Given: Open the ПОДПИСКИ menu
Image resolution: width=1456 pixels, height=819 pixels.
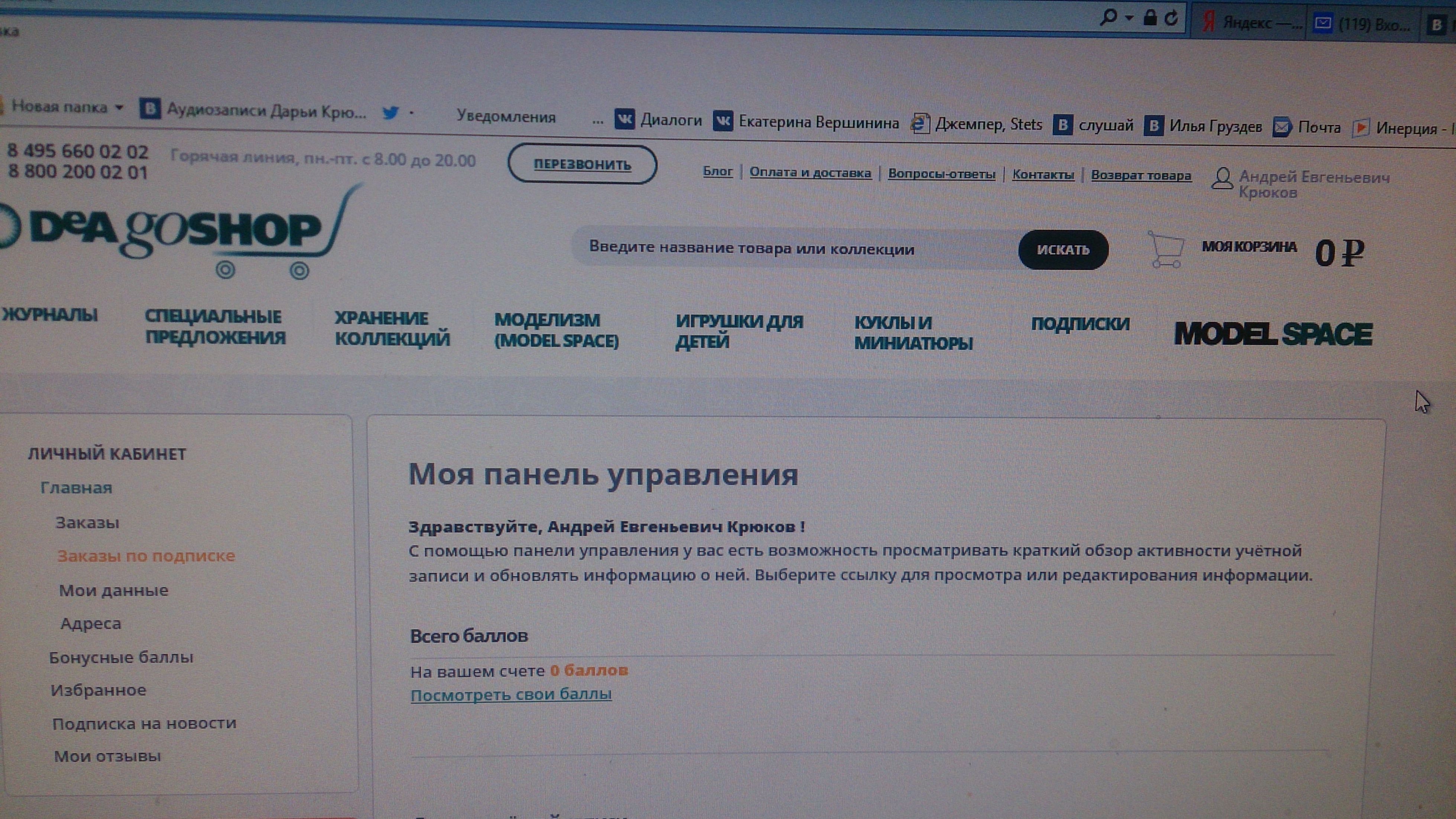Looking at the screenshot, I should [x=1080, y=324].
